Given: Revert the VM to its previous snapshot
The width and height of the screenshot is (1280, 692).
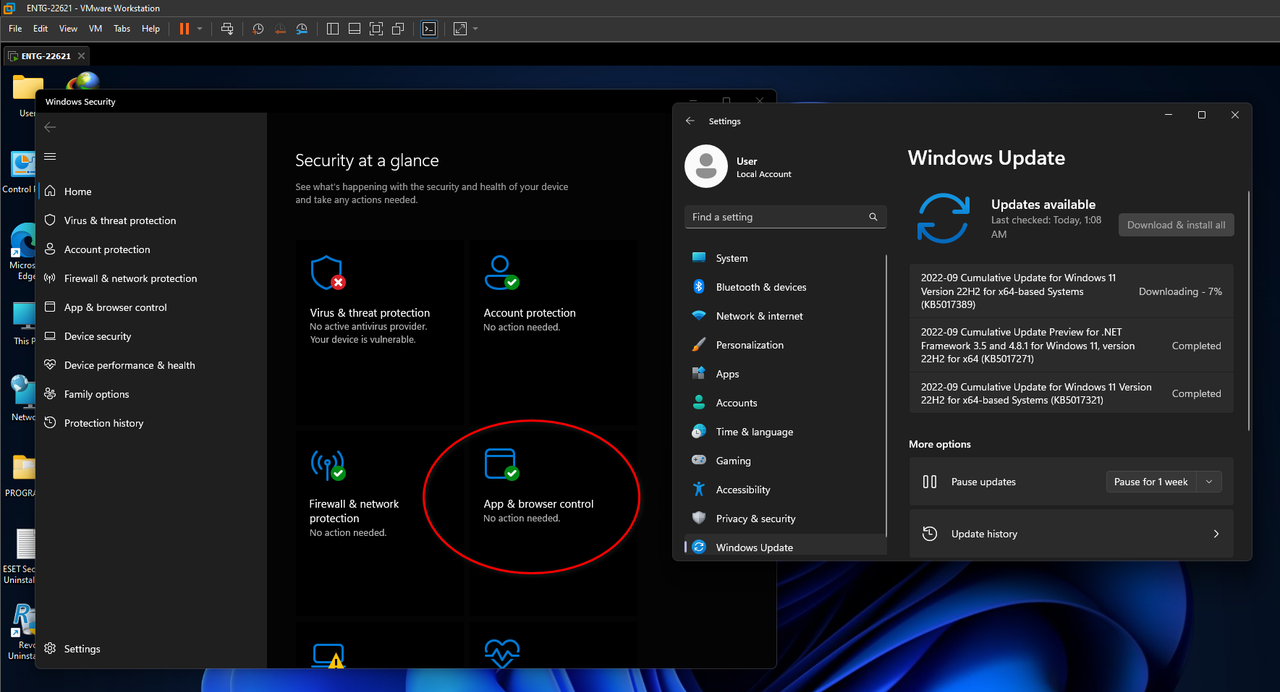Looking at the screenshot, I should [x=279, y=29].
